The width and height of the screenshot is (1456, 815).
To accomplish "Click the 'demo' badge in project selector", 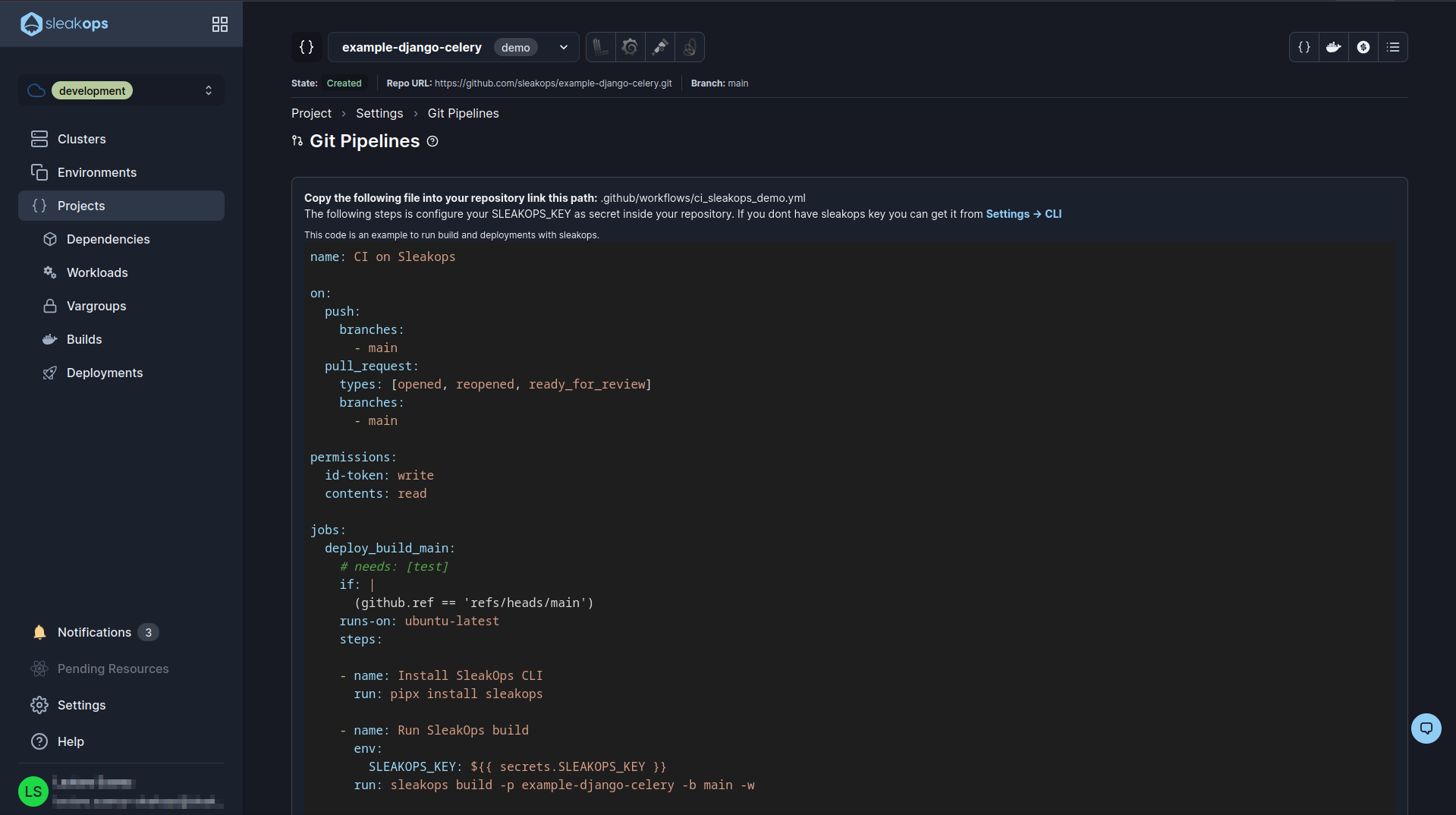I will click(x=516, y=47).
